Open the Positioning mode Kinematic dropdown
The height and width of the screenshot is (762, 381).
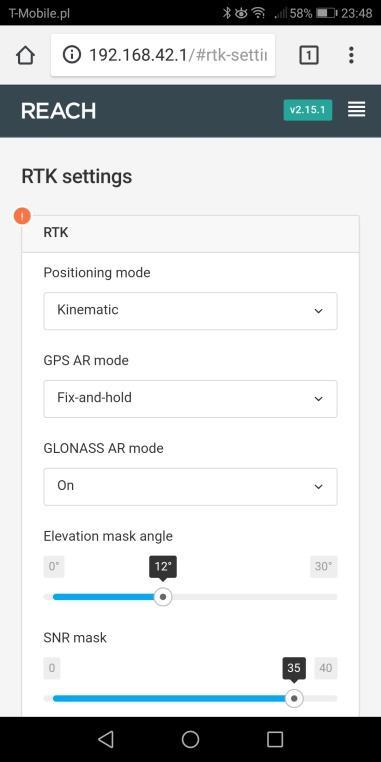(x=190, y=311)
